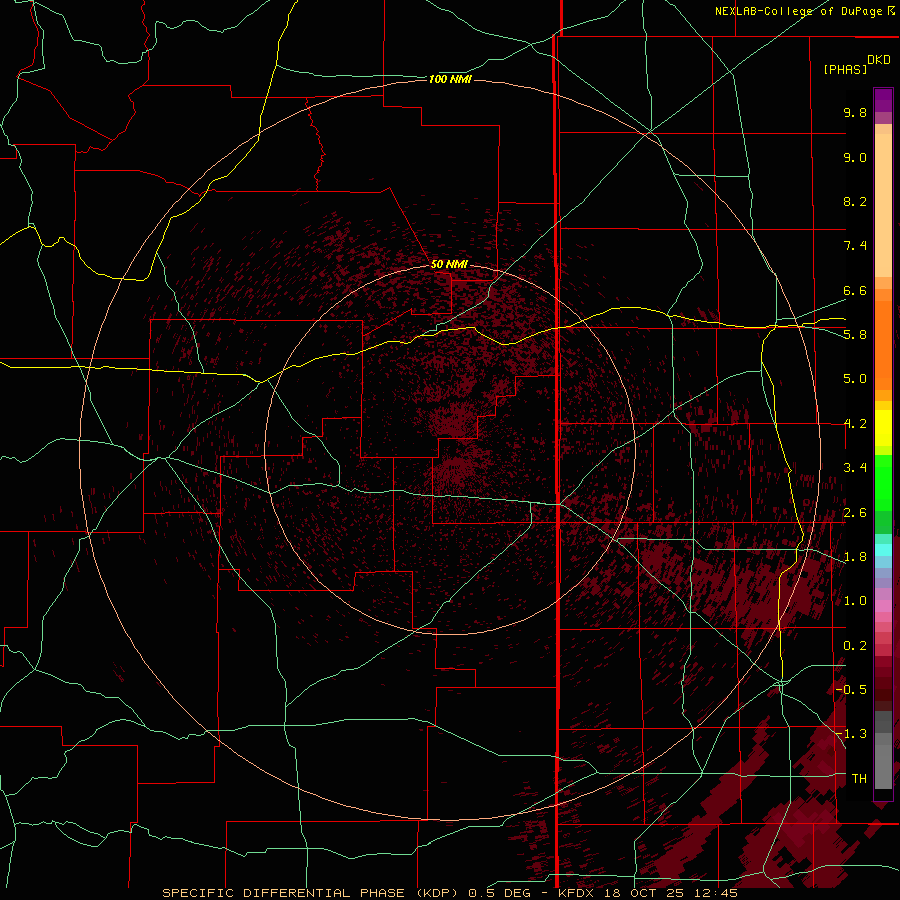This screenshot has width=900, height=900.
Task: Click the 1.8 legend value
Action: click(855, 557)
